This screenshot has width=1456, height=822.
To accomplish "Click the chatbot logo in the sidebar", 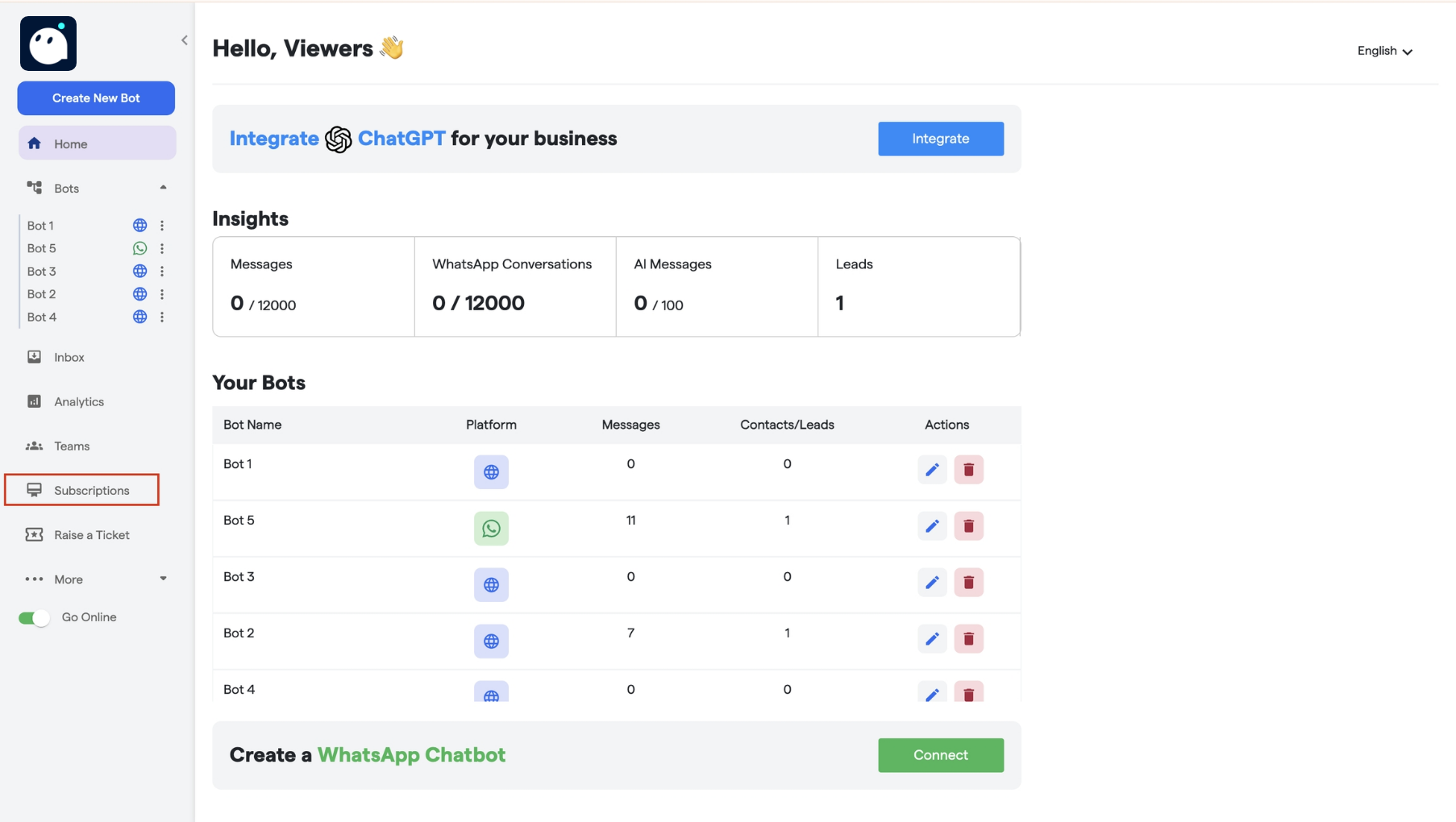I will click(x=48, y=44).
